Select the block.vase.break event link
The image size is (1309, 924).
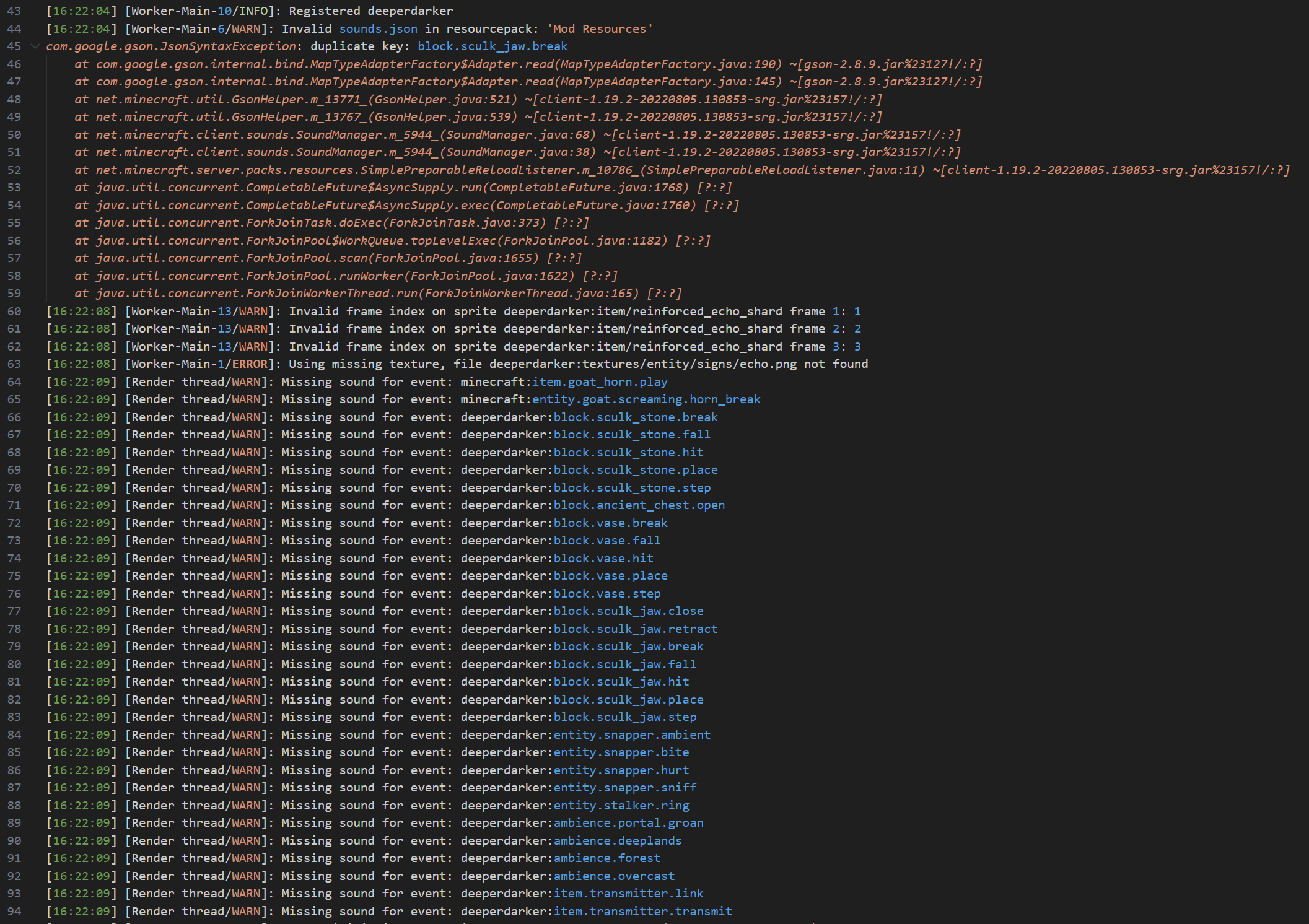pos(610,523)
